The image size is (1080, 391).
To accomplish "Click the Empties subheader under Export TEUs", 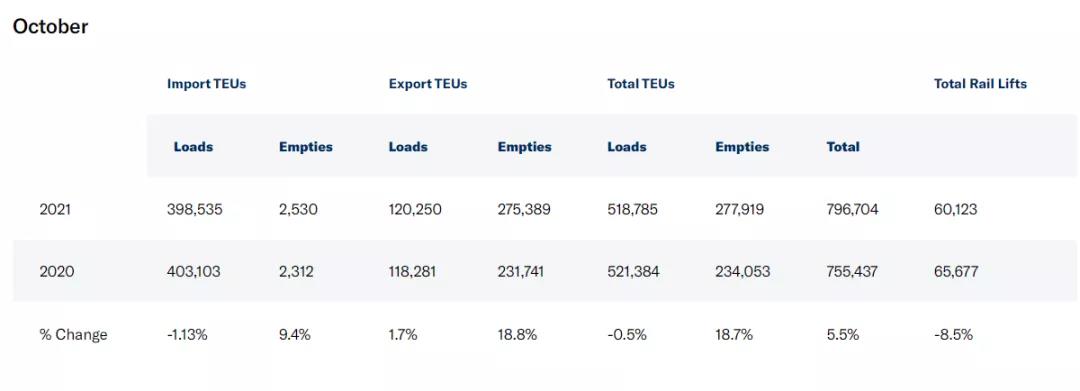I will 524,147.
